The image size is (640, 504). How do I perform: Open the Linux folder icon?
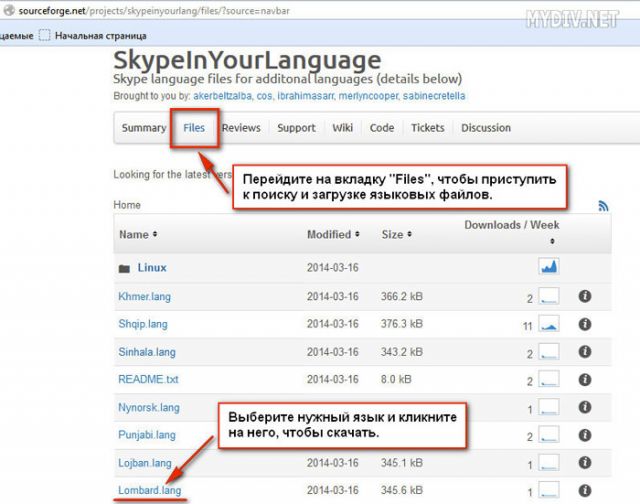click(124, 269)
